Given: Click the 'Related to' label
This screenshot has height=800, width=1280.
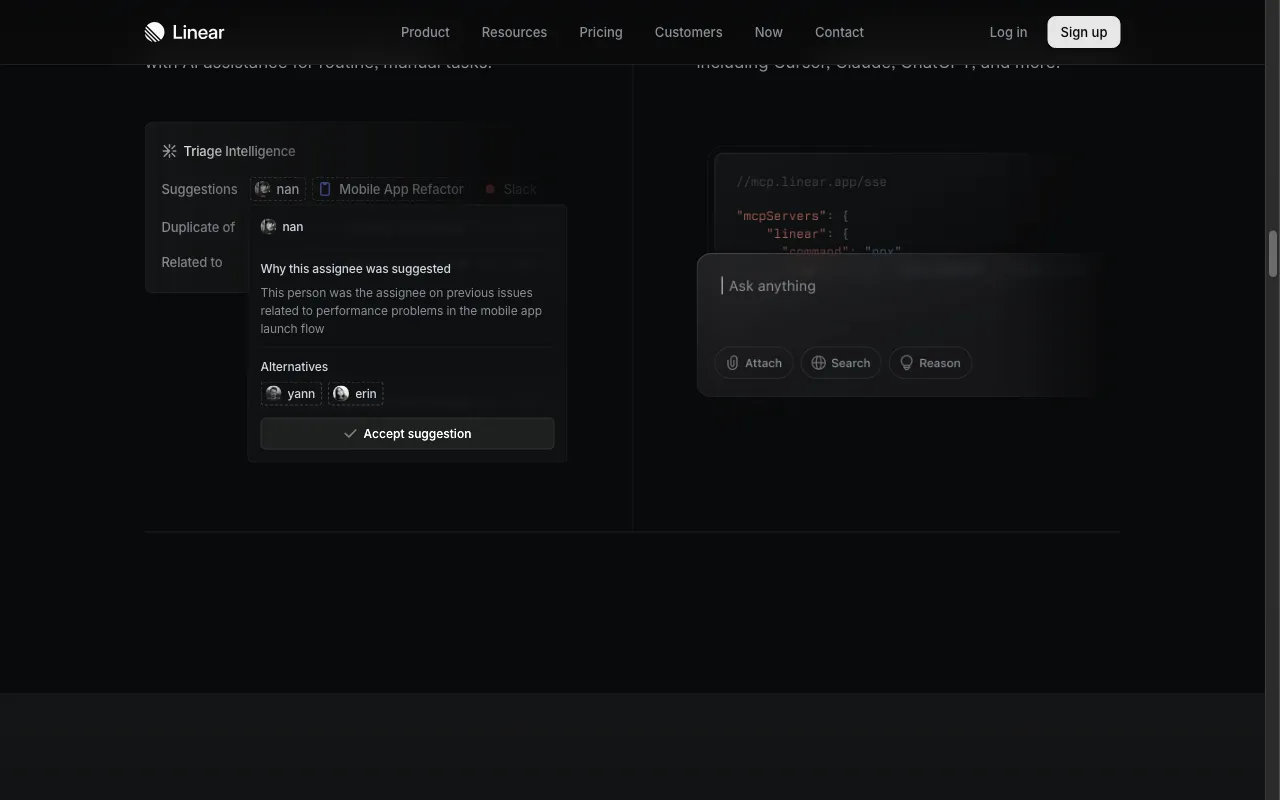Looking at the screenshot, I should [x=192, y=262].
